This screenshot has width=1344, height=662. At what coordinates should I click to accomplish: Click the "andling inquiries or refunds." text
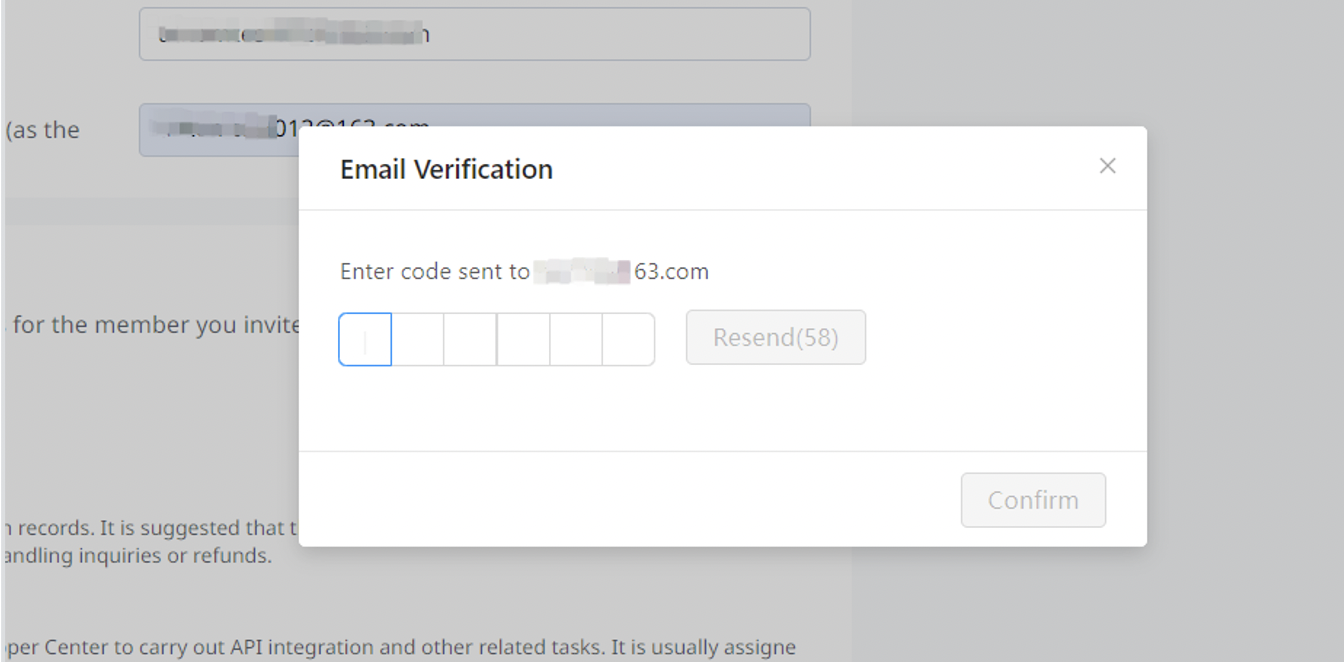coord(136,556)
